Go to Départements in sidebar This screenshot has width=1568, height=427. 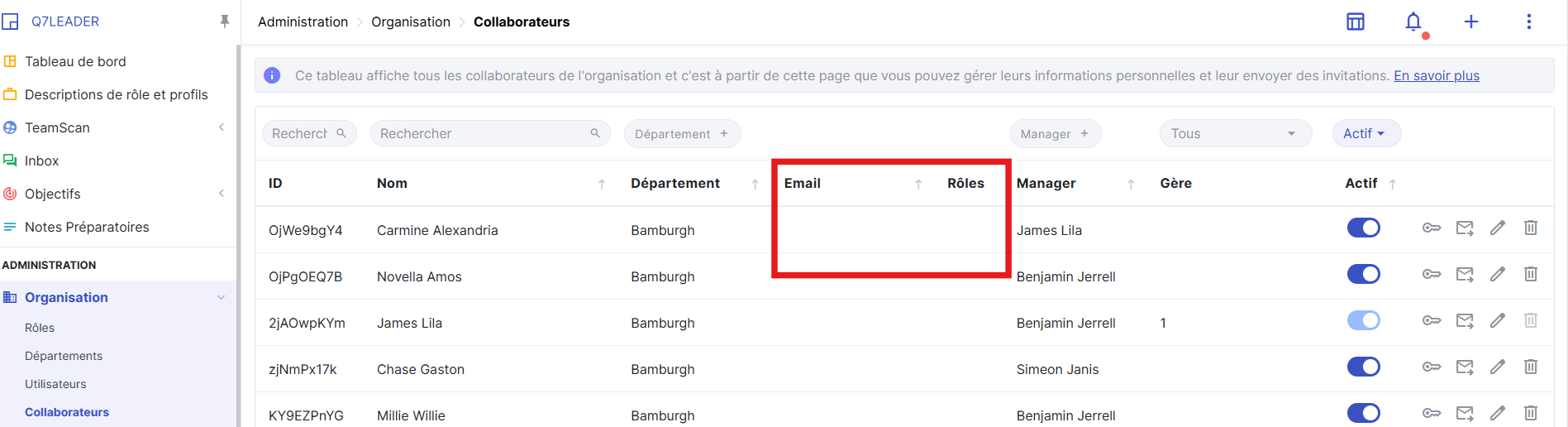pos(64,356)
